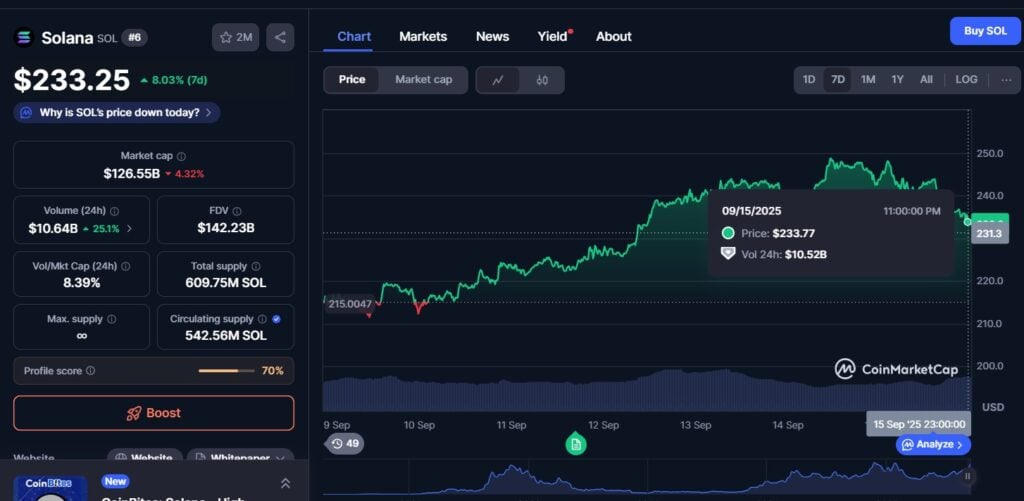1024x501 pixels.
Task: Click the mini overview chart range handle
Action: (x=967, y=476)
